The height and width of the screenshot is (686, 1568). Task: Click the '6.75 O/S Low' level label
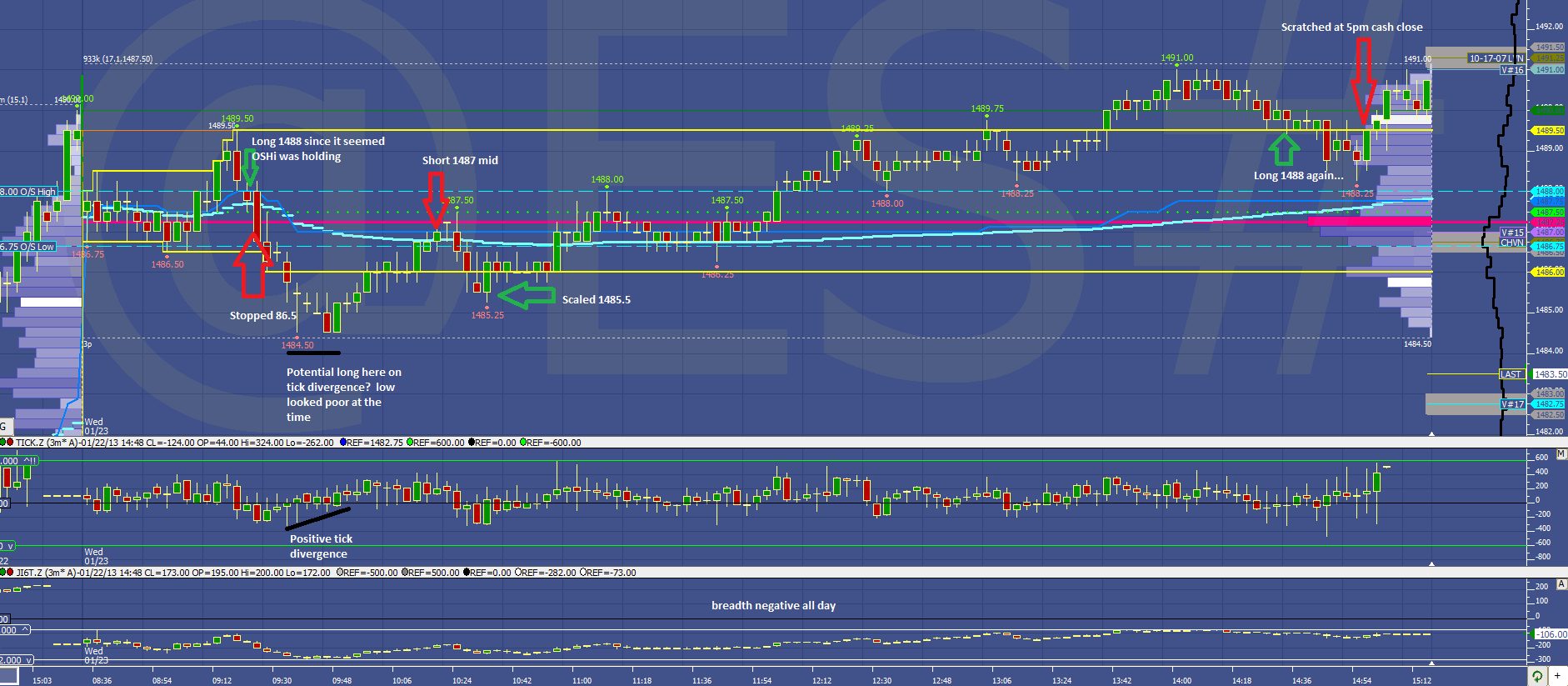click(x=27, y=247)
